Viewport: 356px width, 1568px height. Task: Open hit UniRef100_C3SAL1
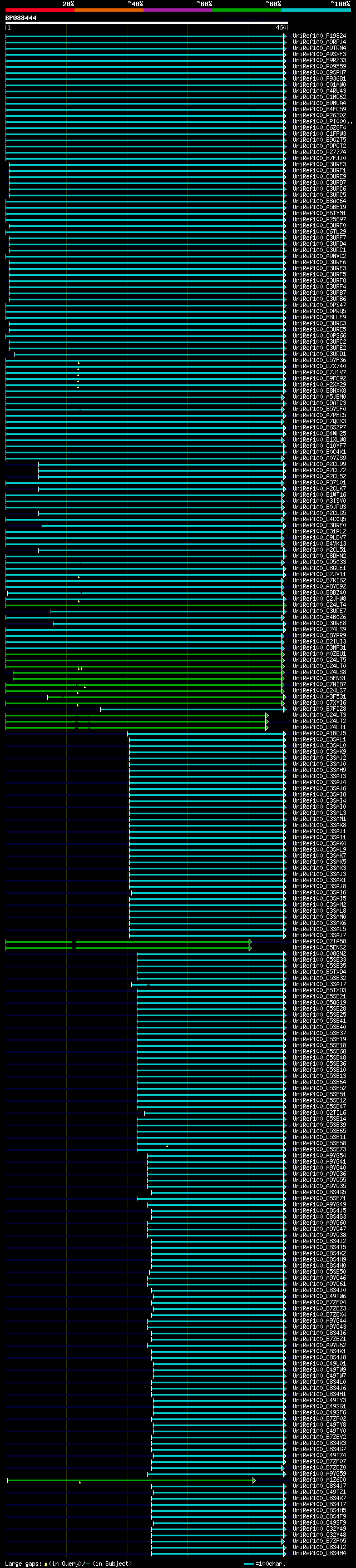pyautogui.click(x=319, y=740)
